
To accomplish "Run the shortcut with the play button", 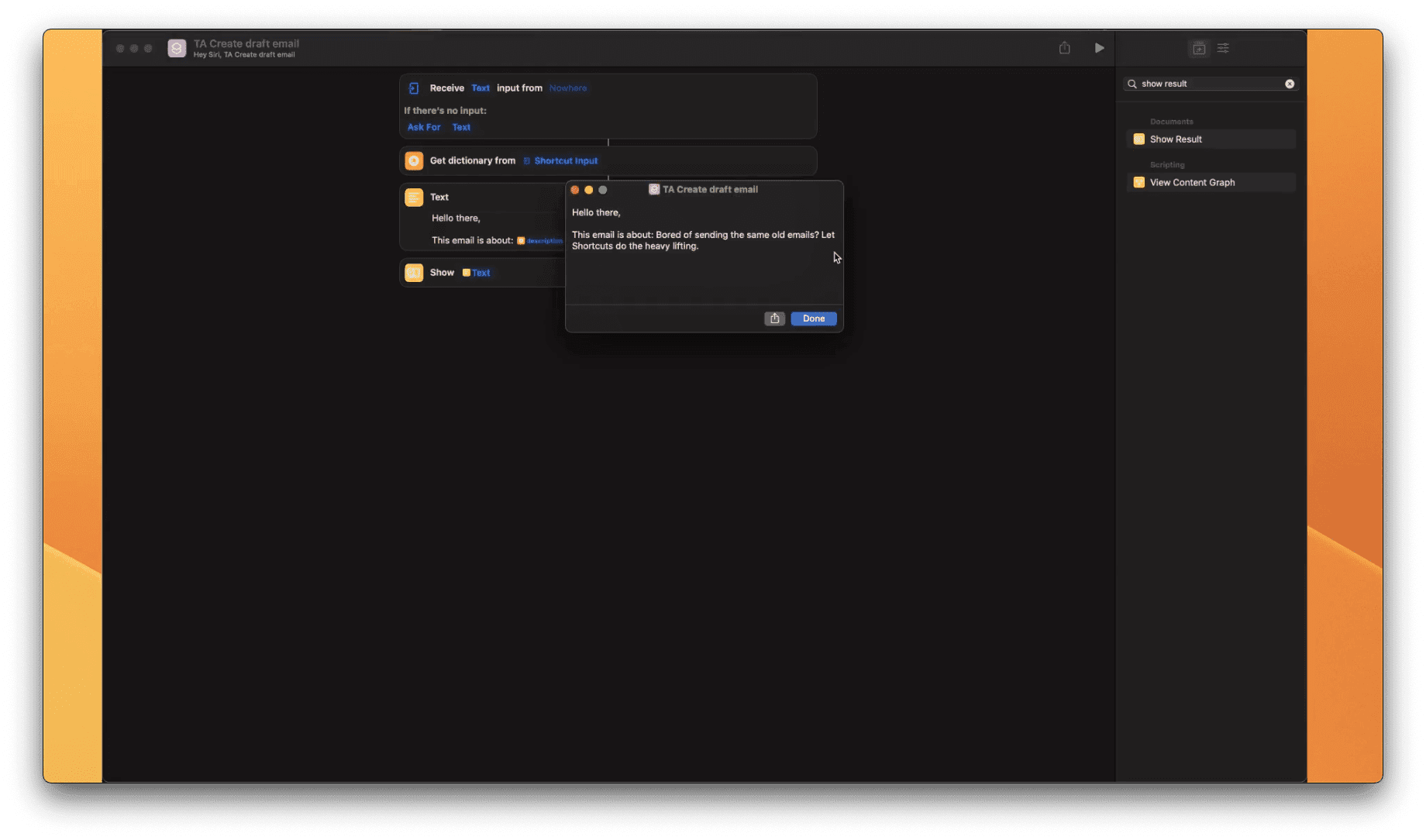I will (x=1099, y=48).
